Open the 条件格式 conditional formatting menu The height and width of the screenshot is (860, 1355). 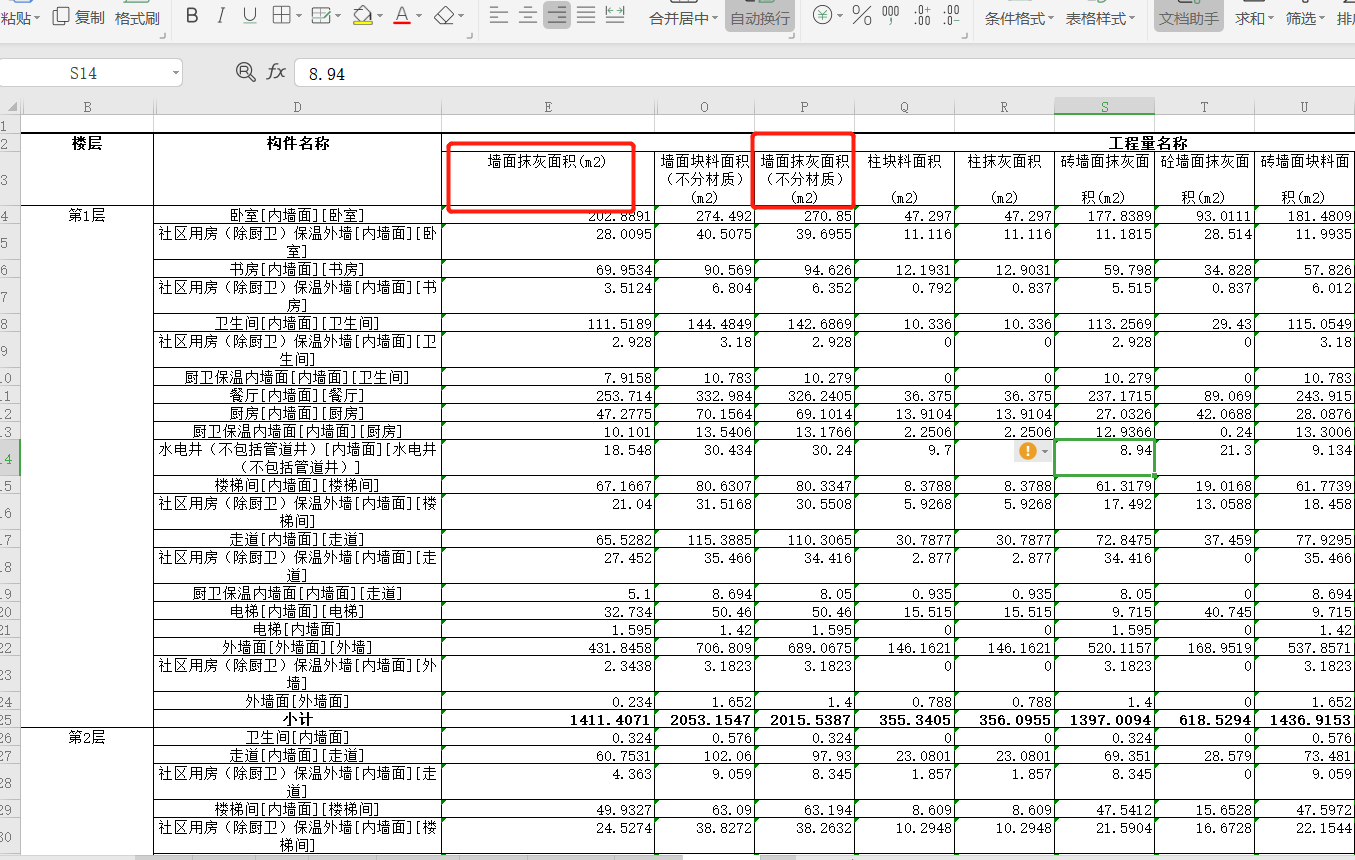click(1020, 18)
